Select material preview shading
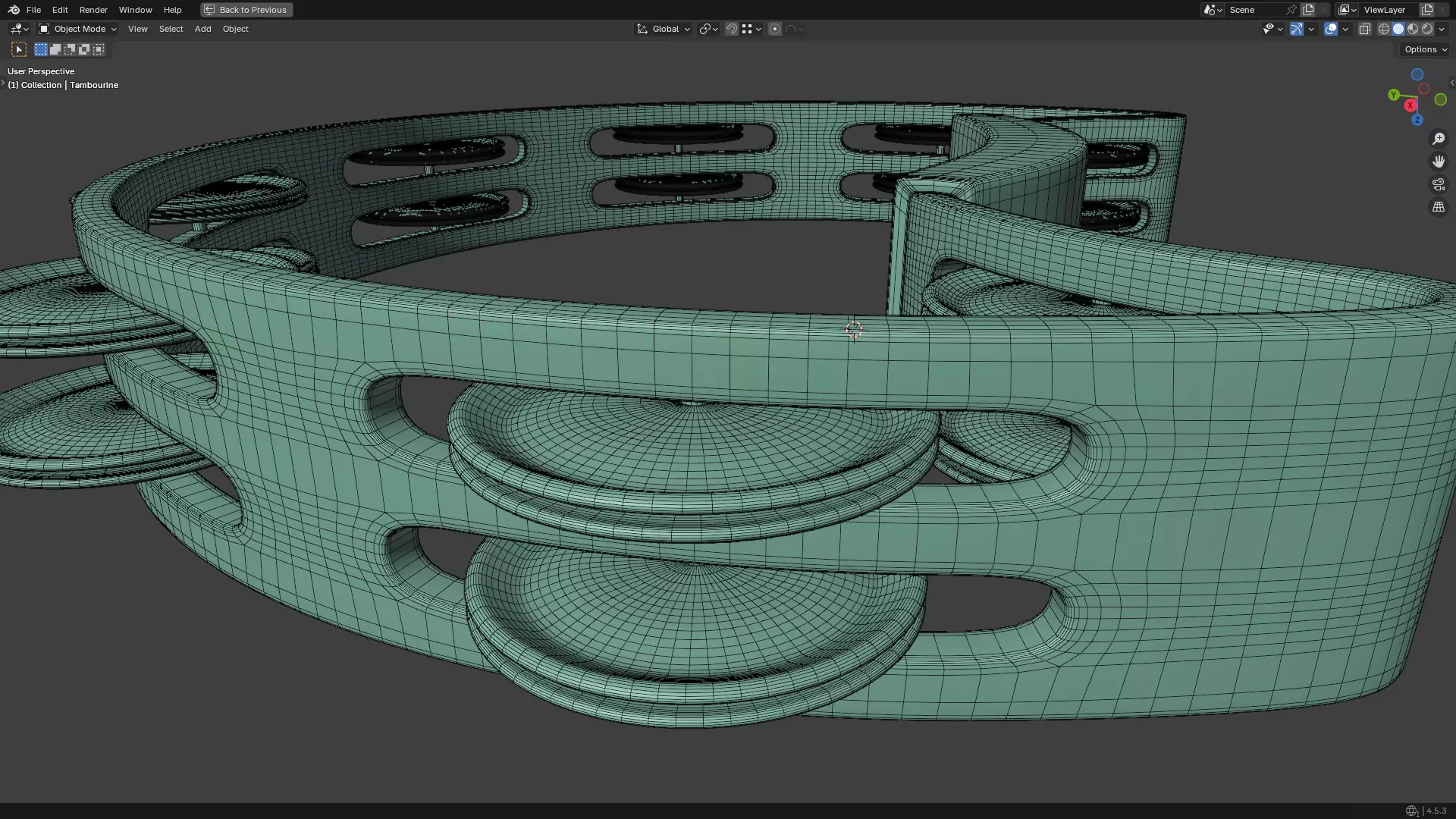1456x819 pixels. point(1413,29)
